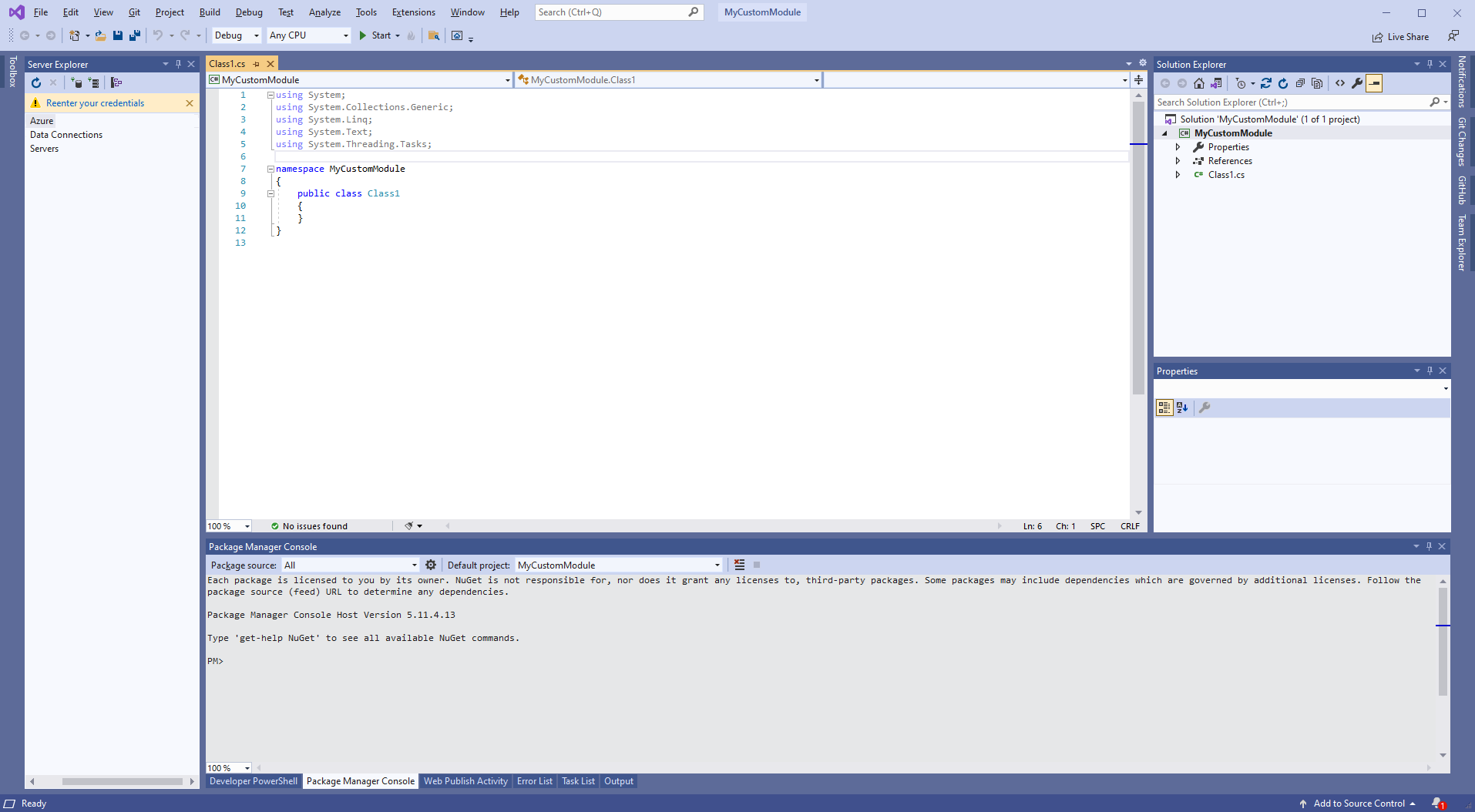Toggle Categorized view in Properties panel
The width and height of the screenshot is (1475, 812).
[1164, 408]
